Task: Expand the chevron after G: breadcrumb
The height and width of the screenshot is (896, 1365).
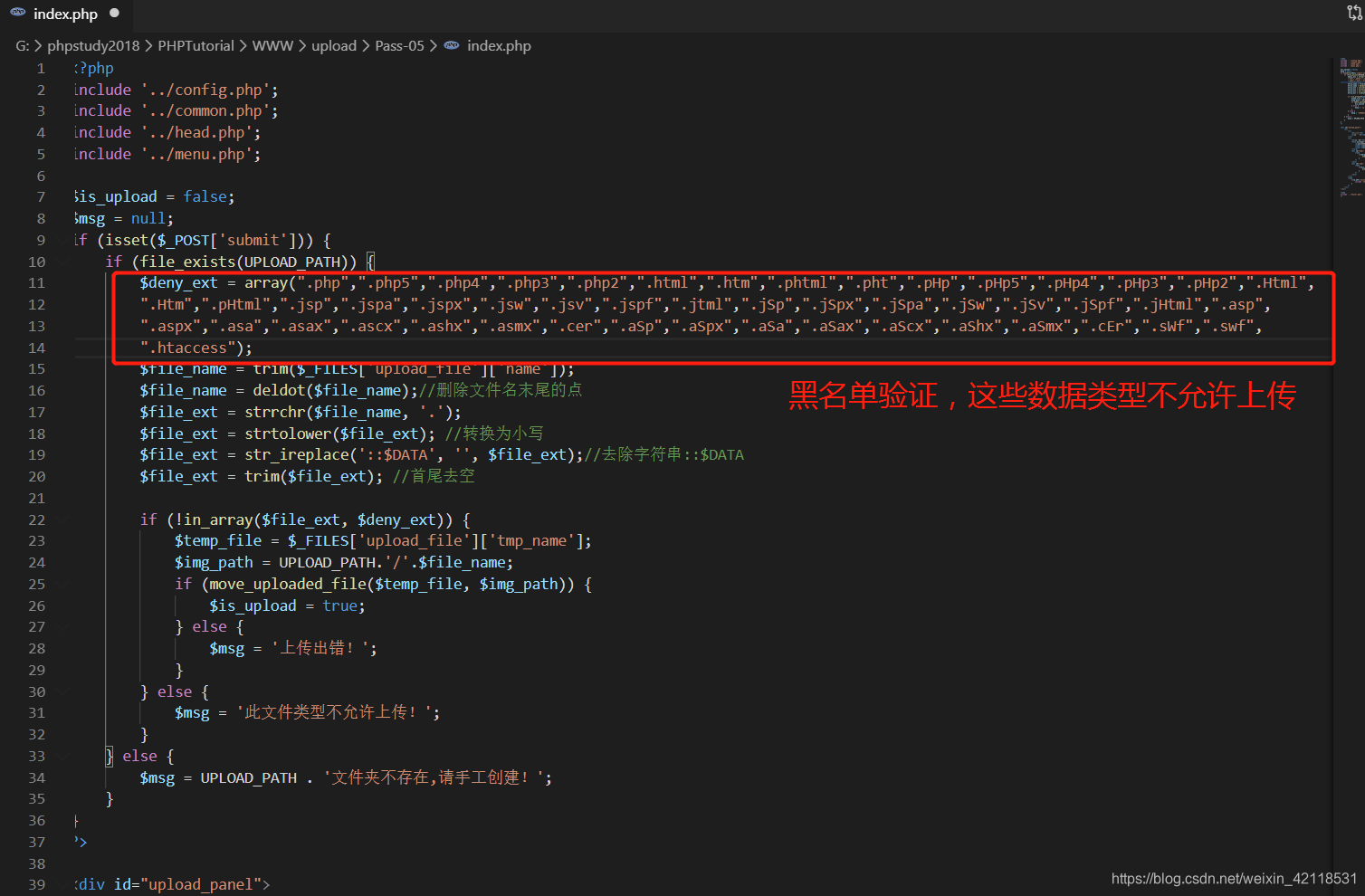Action: pos(38,45)
